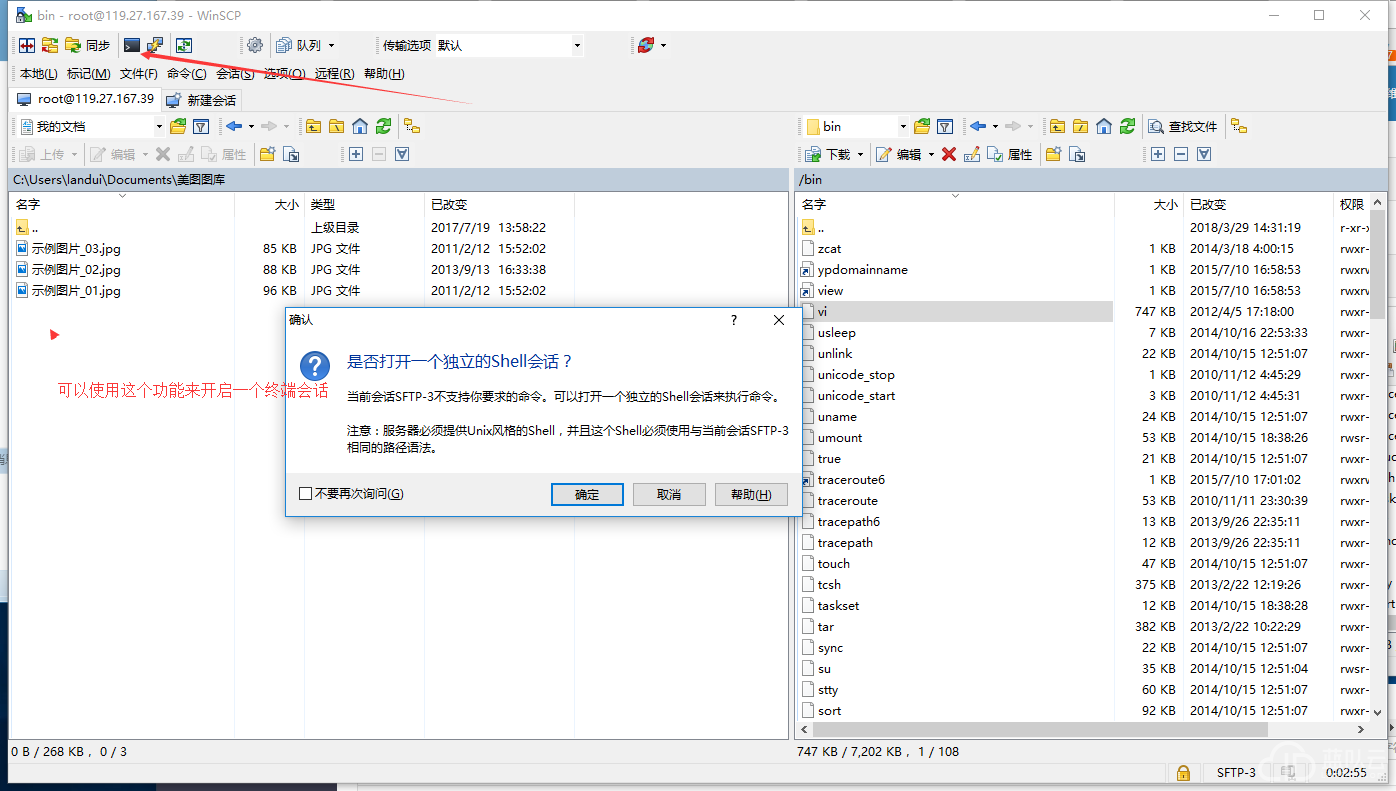
Task: Open preferences gear icon
Action: [x=255, y=45]
